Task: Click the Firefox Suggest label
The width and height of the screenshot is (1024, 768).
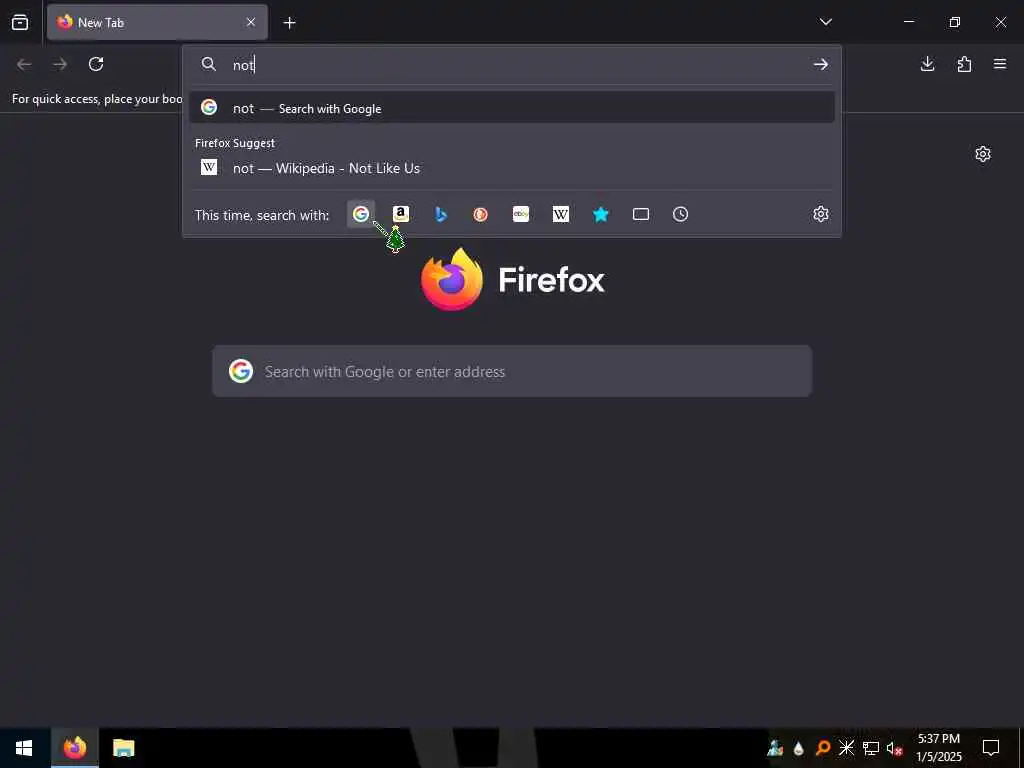Action: 235,143
